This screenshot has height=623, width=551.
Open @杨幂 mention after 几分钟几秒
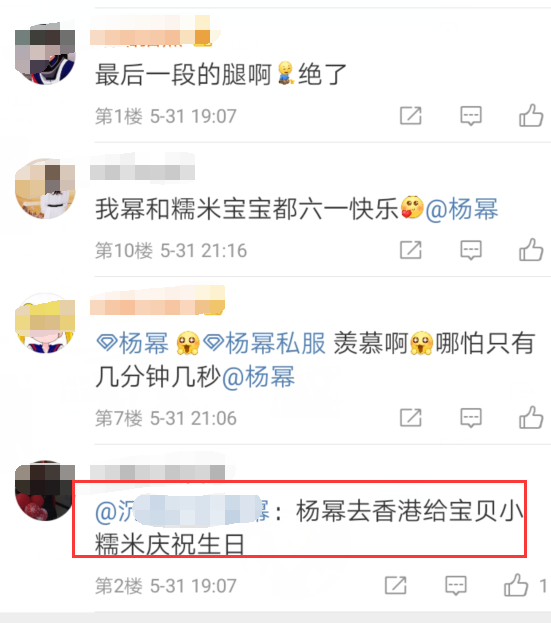pos(258,377)
